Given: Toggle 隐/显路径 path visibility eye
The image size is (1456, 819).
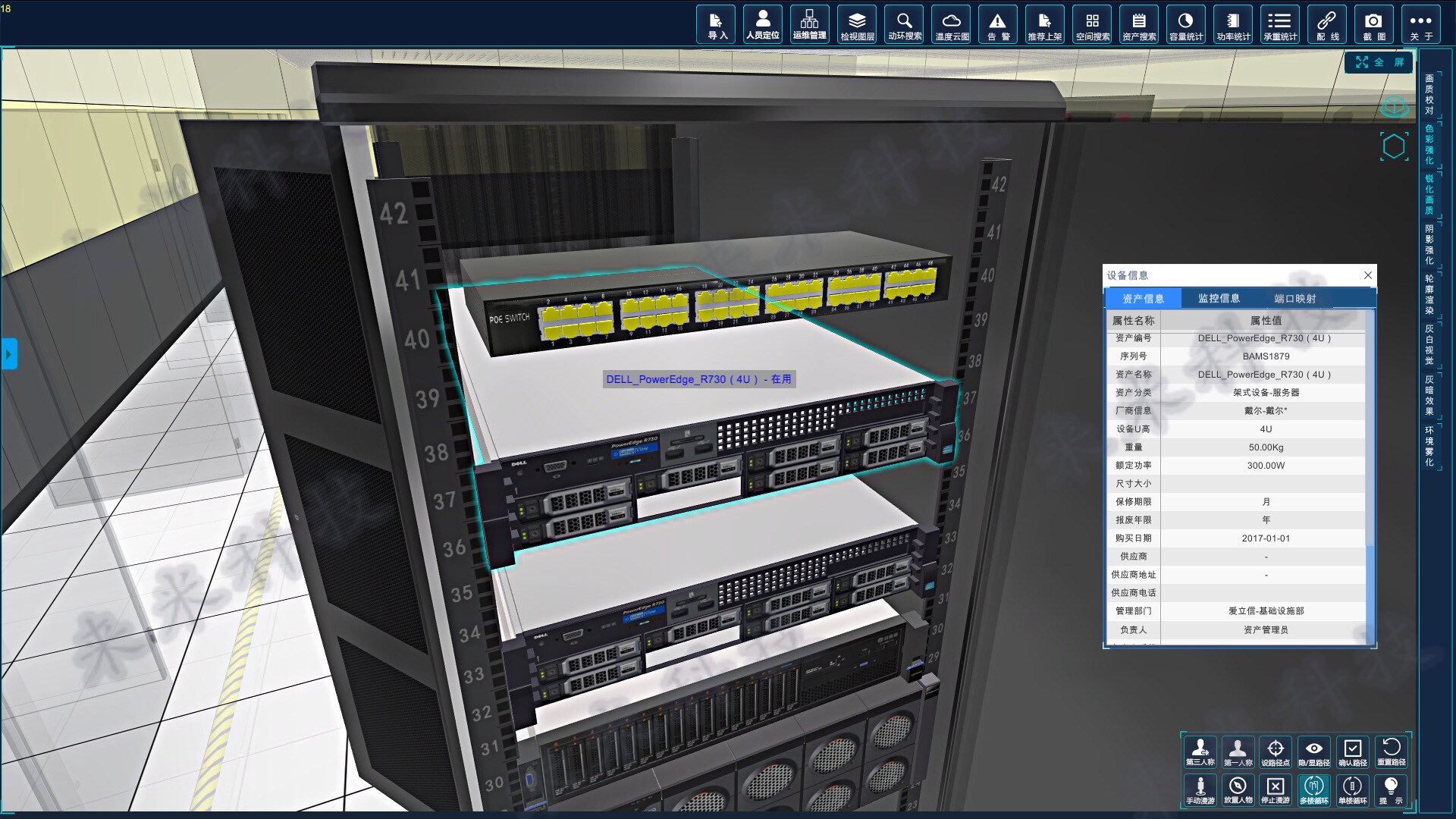Looking at the screenshot, I should click(1314, 752).
